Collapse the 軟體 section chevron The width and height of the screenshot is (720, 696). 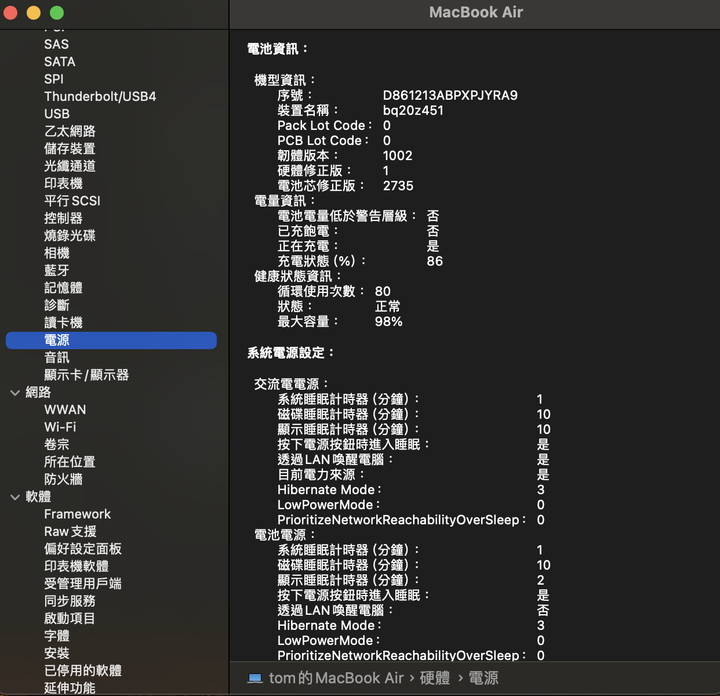15,497
